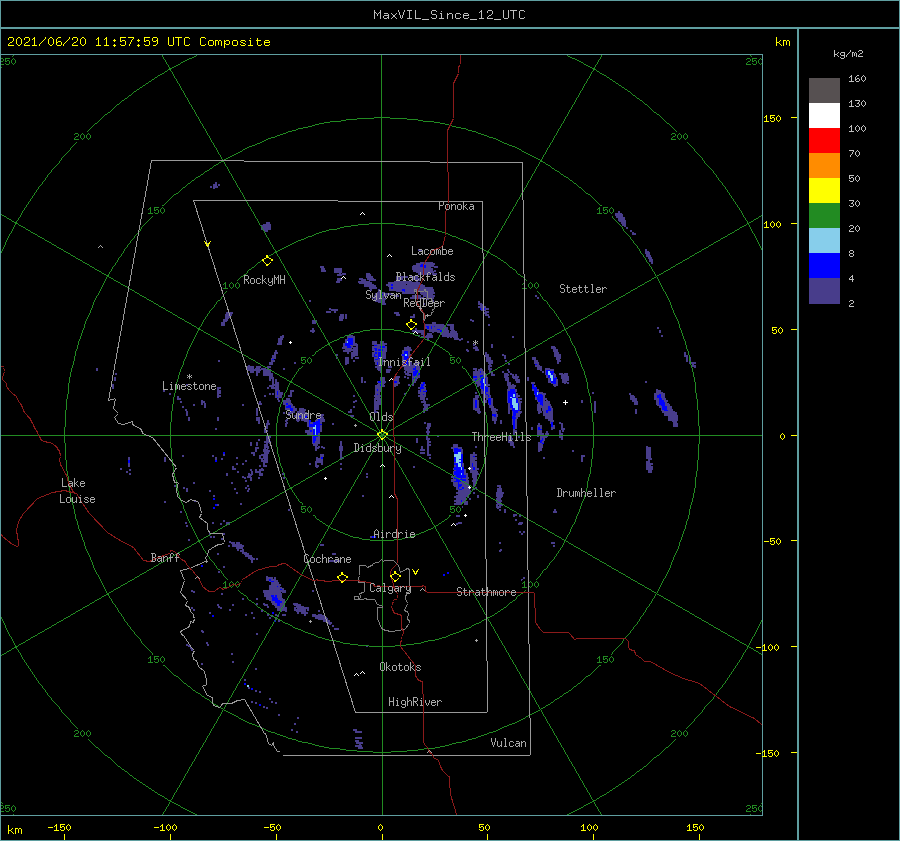Click the blue 8 kg/m2 legend swatch
900x841 pixels.
[x=824, y=265]
